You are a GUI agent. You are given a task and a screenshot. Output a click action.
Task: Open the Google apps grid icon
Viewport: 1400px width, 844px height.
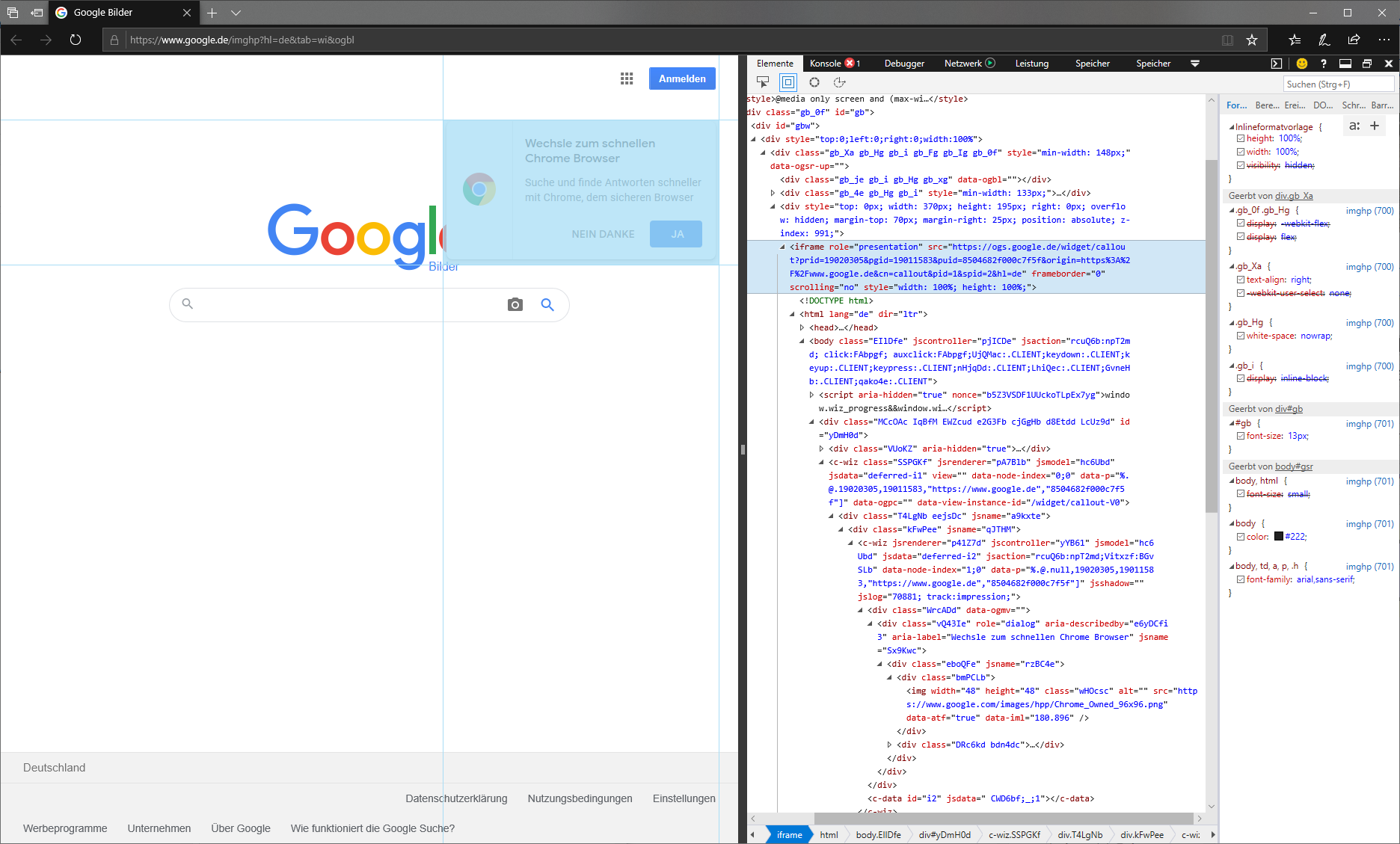pos(627,78)
